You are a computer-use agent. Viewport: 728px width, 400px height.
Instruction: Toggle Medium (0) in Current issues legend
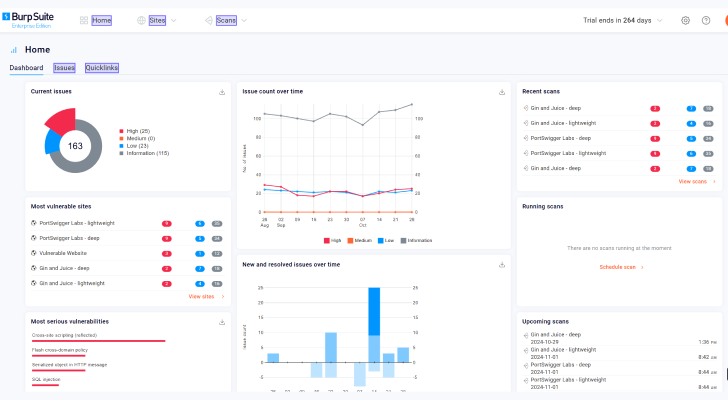click(137, 138)
